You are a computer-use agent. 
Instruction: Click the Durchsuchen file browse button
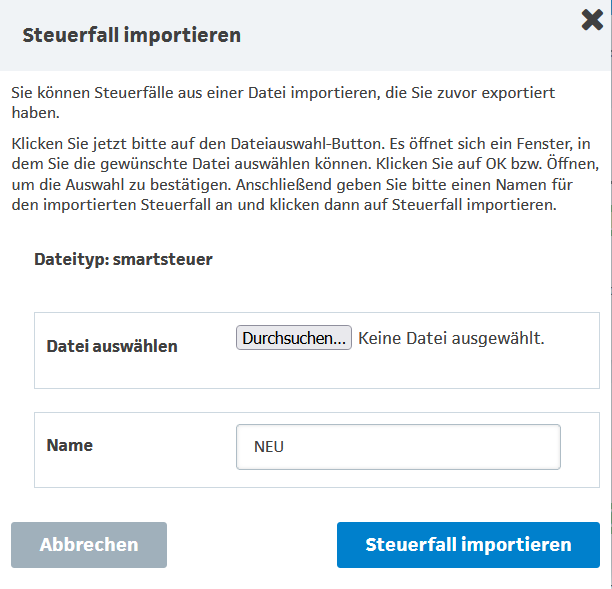tap(294, 338)
